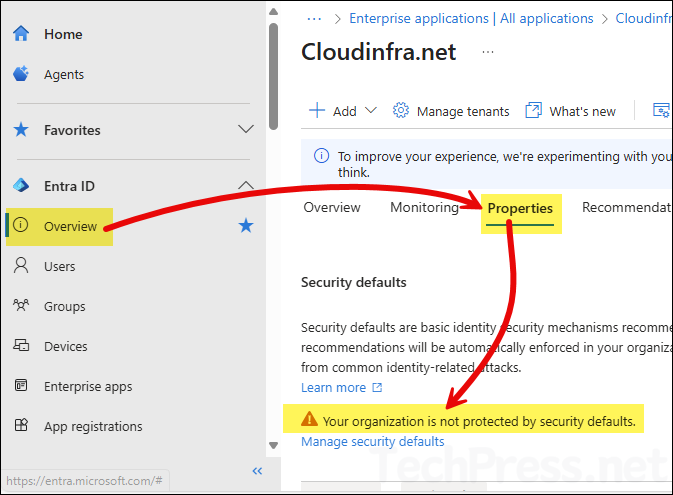
Task: Open the breadcrumb ellipsis menu
Action: [315, 18]
